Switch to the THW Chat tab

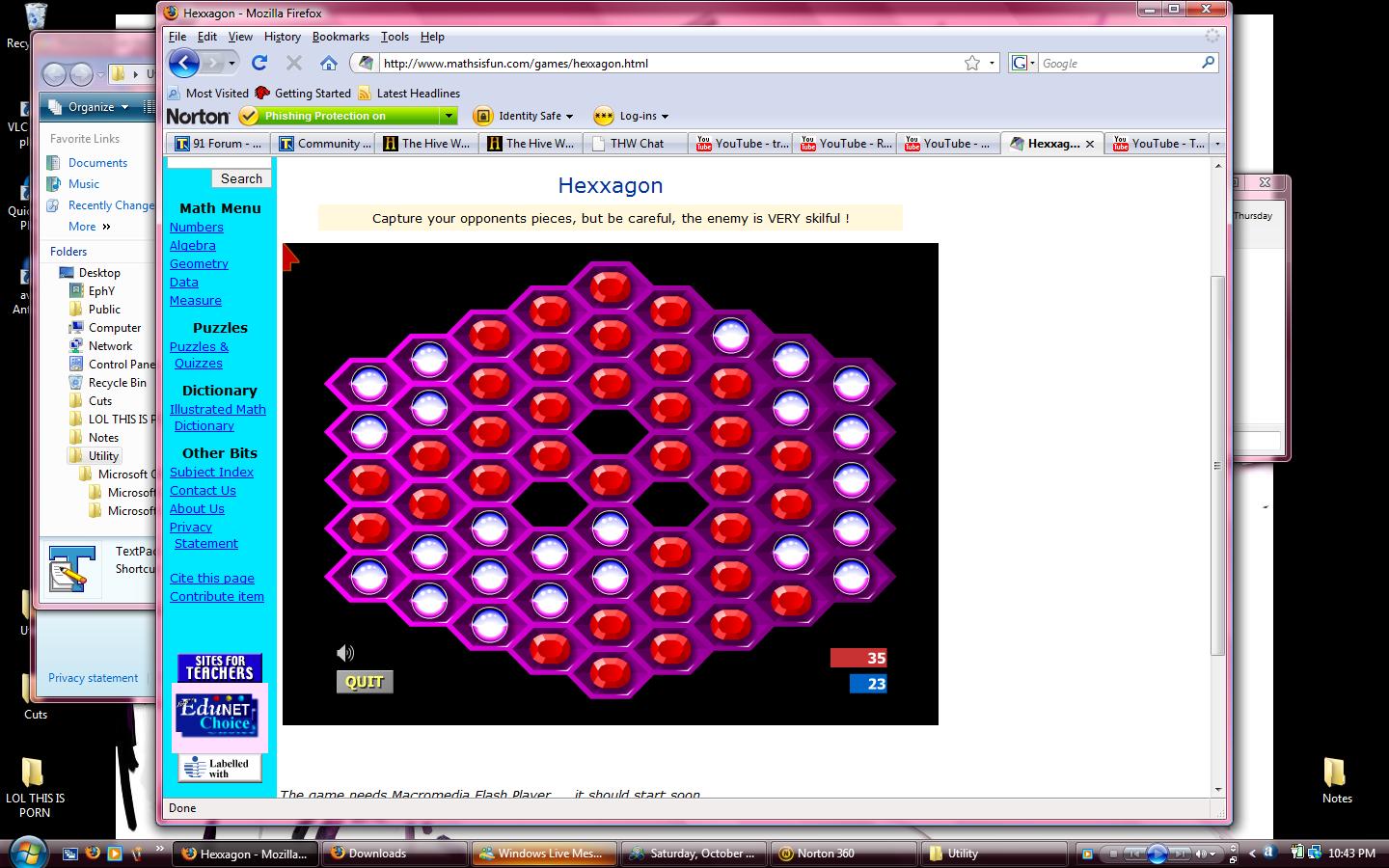click(x=637, y=144)
